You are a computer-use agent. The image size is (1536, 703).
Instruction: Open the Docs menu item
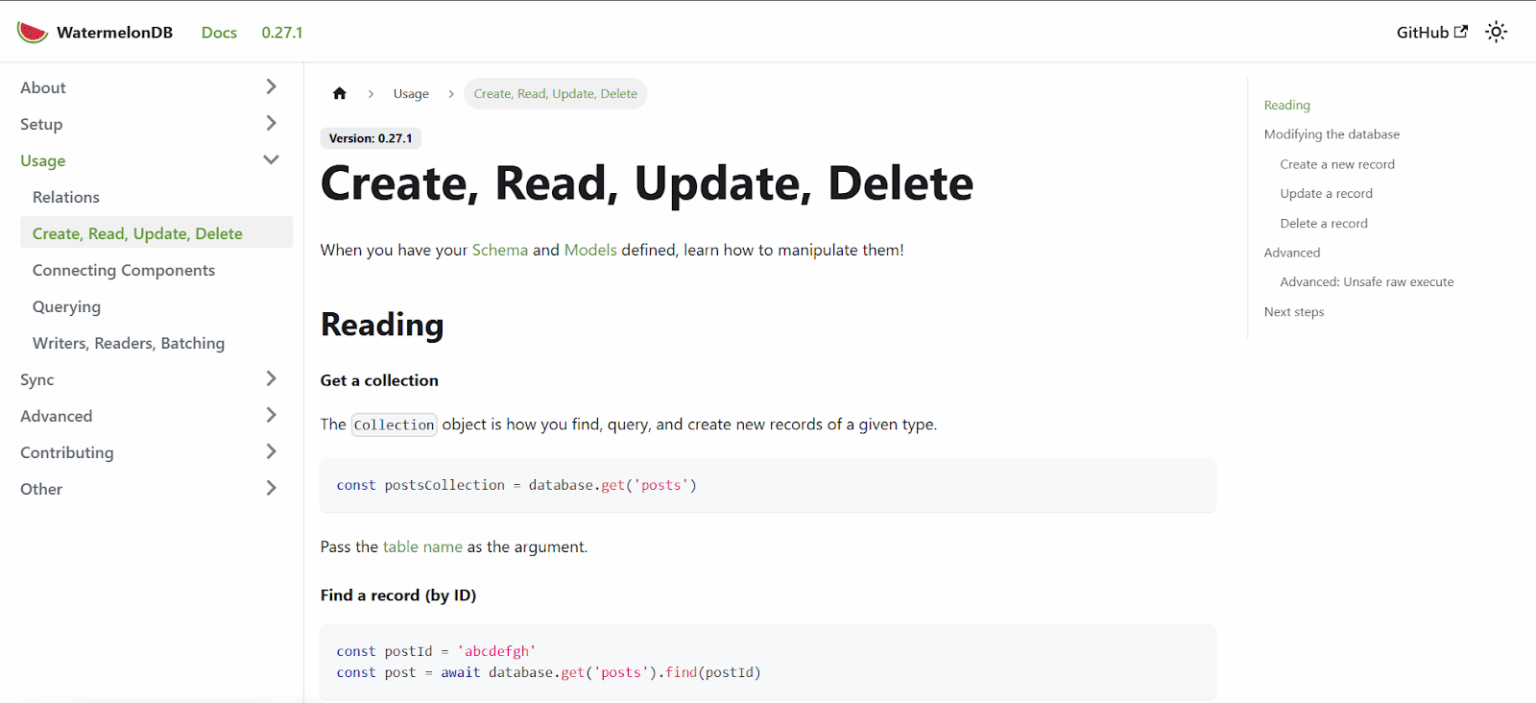(219, 32)
